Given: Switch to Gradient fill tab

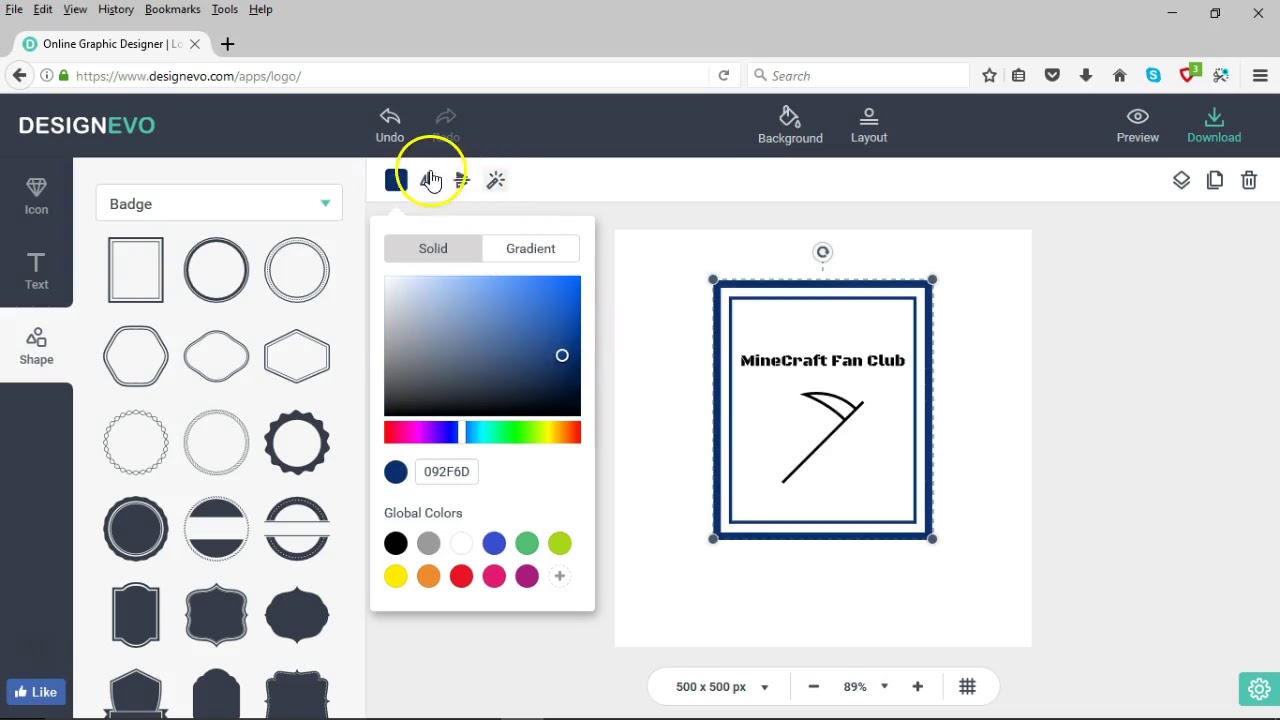Looking at the screenshot, I should (530, 248).
